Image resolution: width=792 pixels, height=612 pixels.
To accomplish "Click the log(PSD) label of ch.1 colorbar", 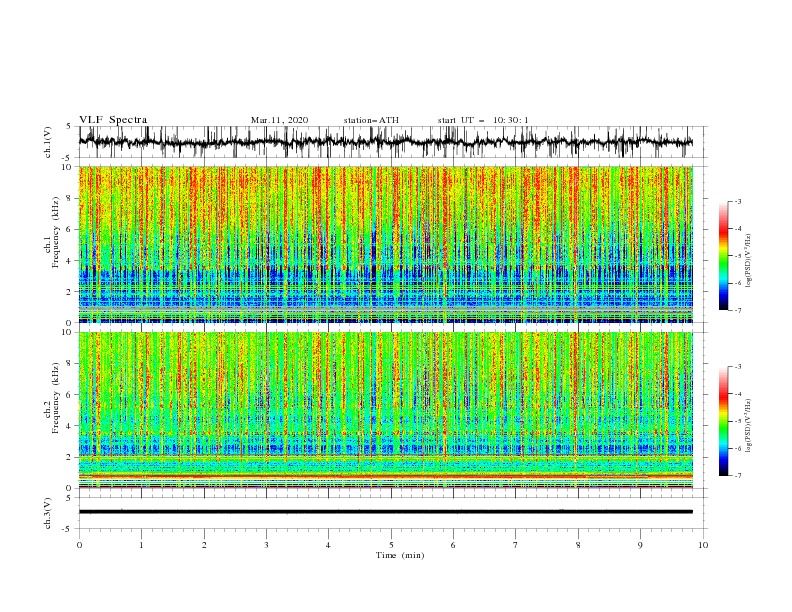I will coord(749,261).
